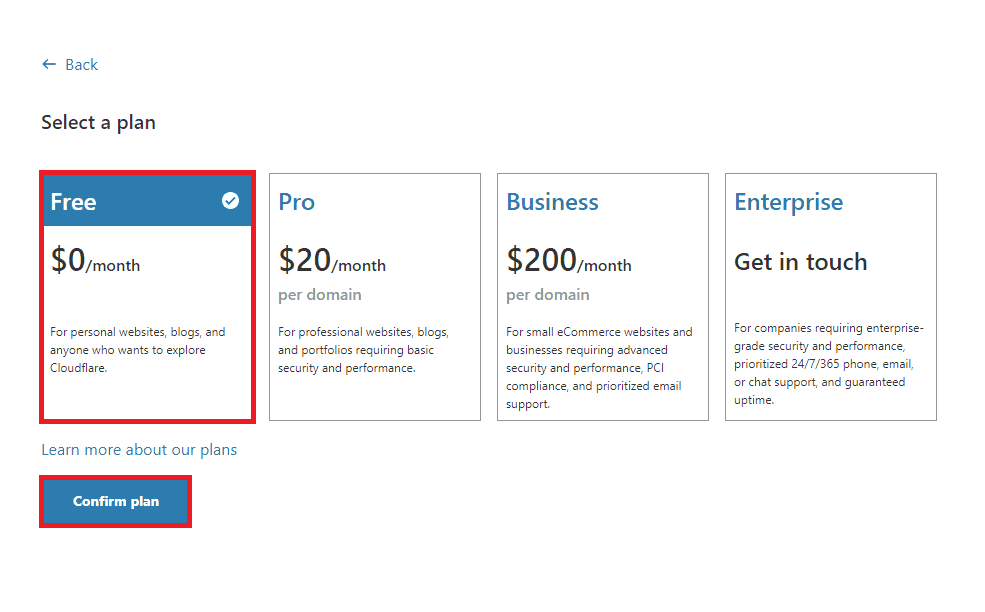Select the Free plan card header

pos(148,201)
